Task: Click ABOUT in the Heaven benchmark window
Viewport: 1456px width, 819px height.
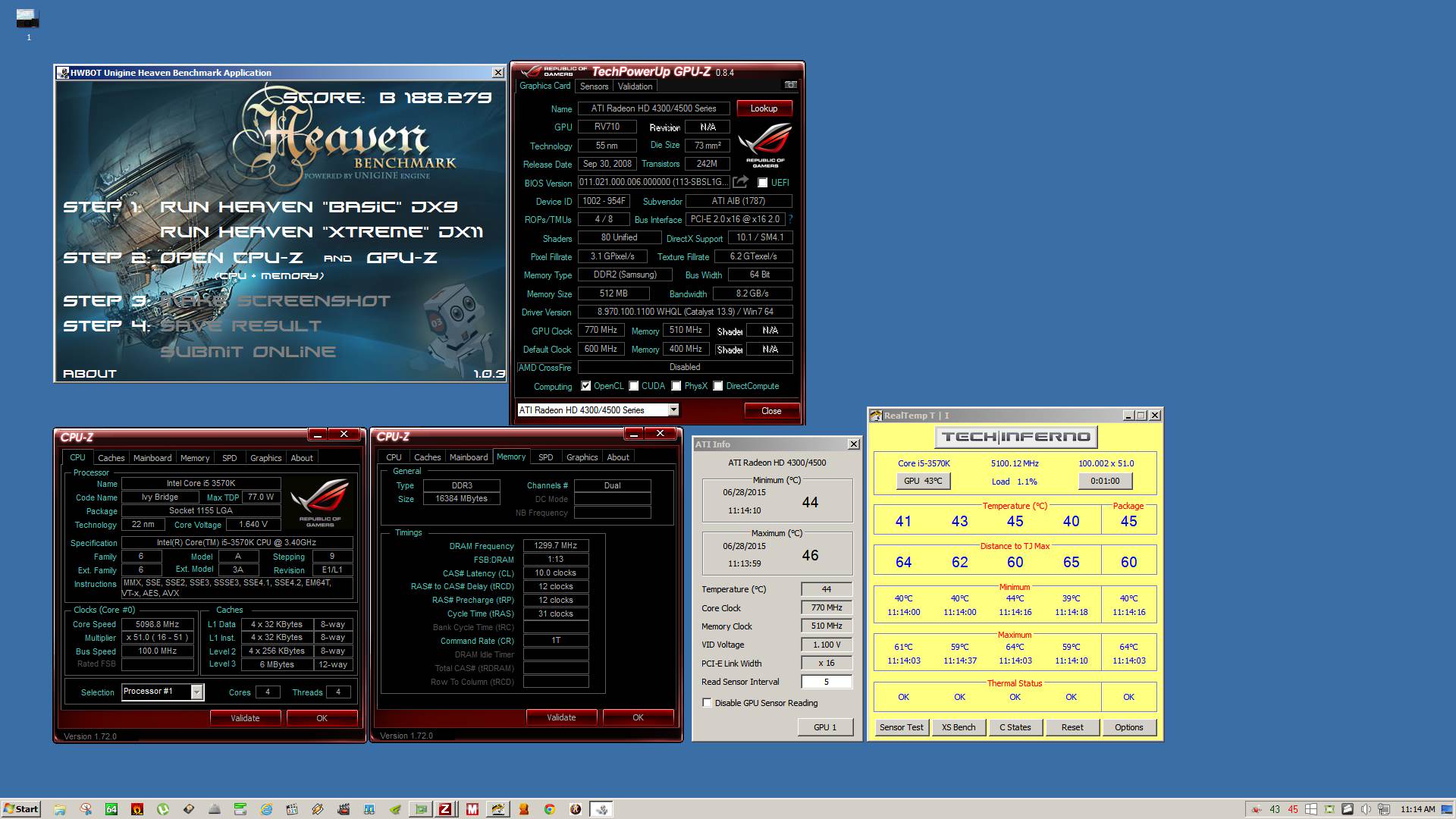Action: pyautogui.click(x=89, y=374)
